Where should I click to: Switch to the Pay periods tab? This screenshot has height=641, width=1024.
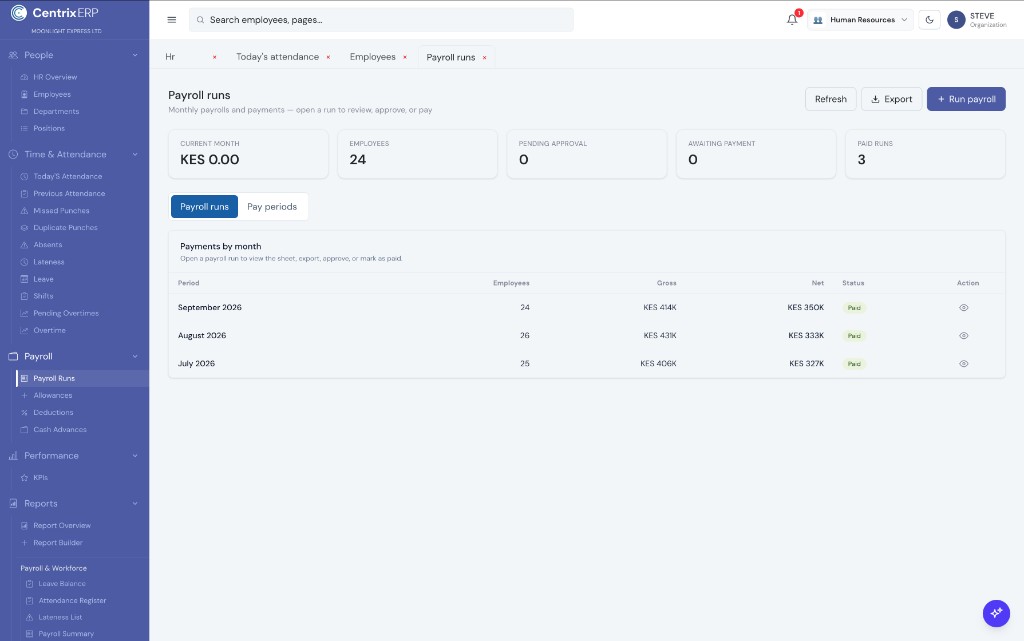[x=272, y=207]
